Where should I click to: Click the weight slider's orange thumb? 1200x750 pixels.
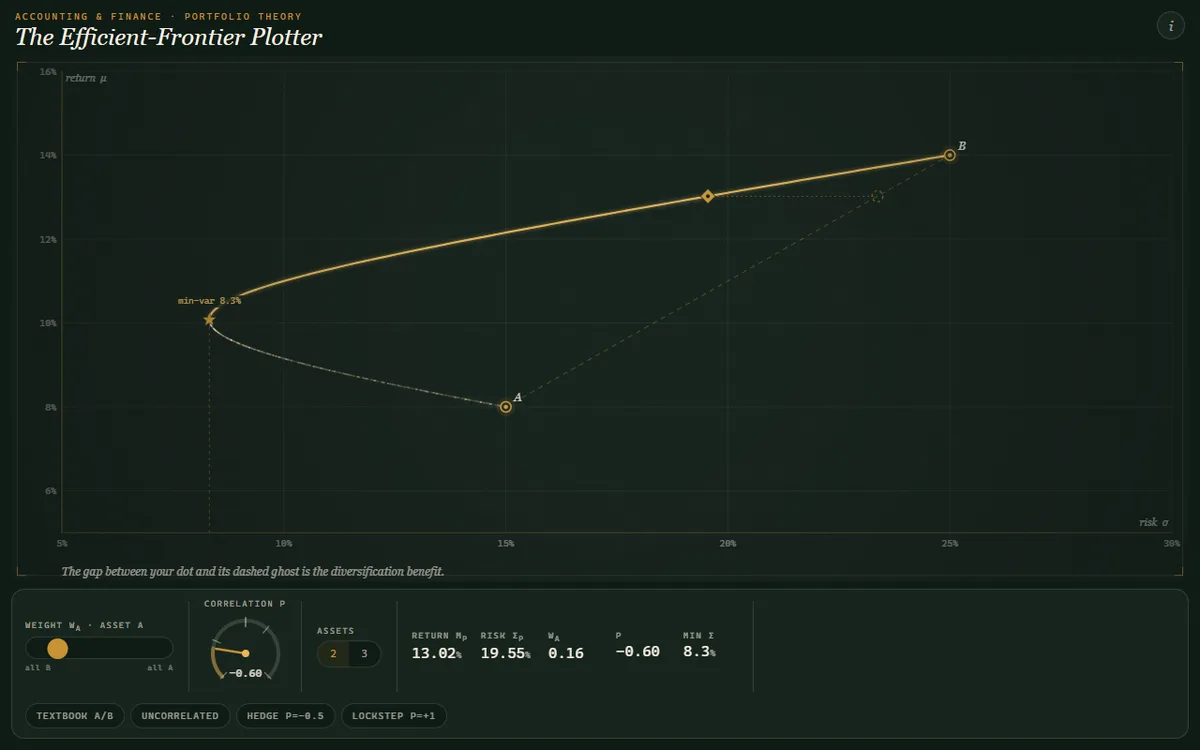58,648
